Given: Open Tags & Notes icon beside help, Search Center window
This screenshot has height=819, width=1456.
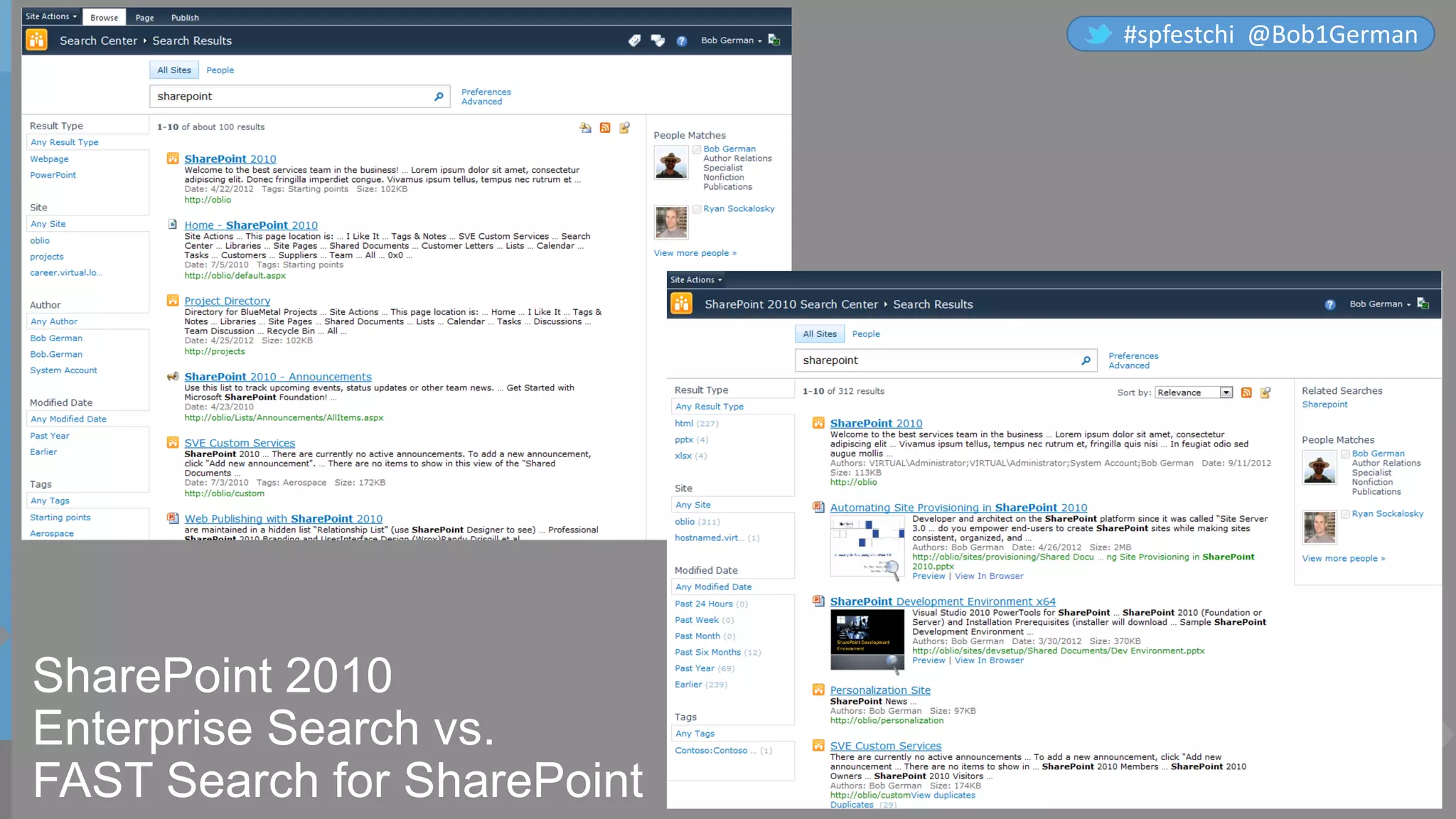Looking at the screenshot, I should point(658,41).
